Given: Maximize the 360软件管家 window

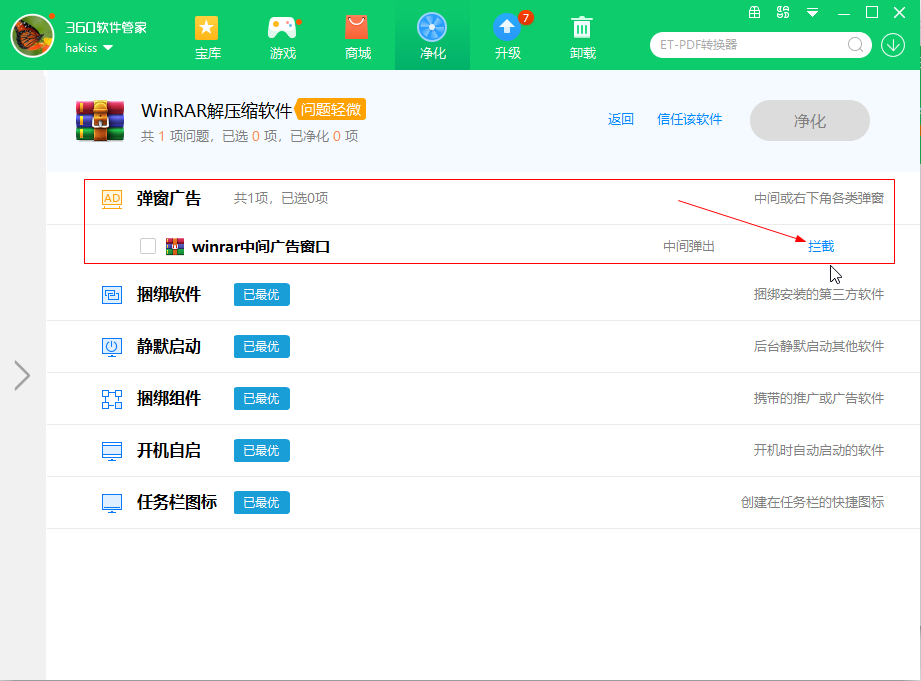Looking at the screenshot, I should pos(872,12).
